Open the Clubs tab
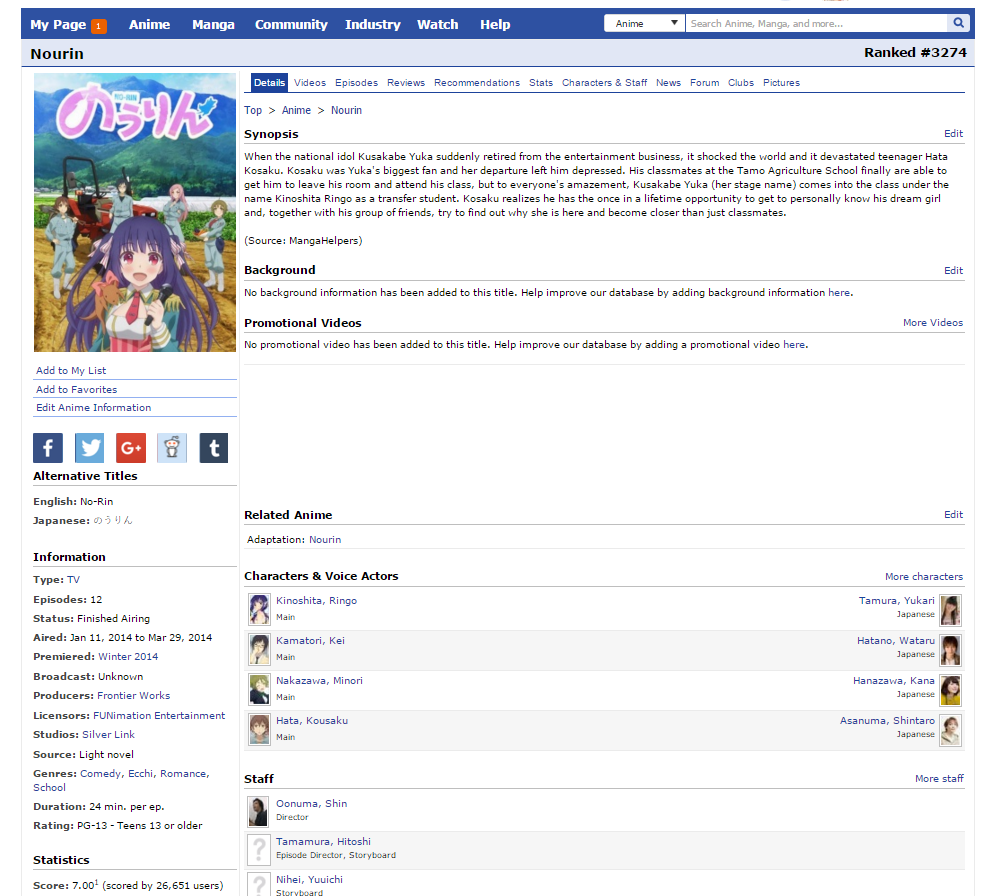This screenshot has height=896, width=999. pos(741,83)
